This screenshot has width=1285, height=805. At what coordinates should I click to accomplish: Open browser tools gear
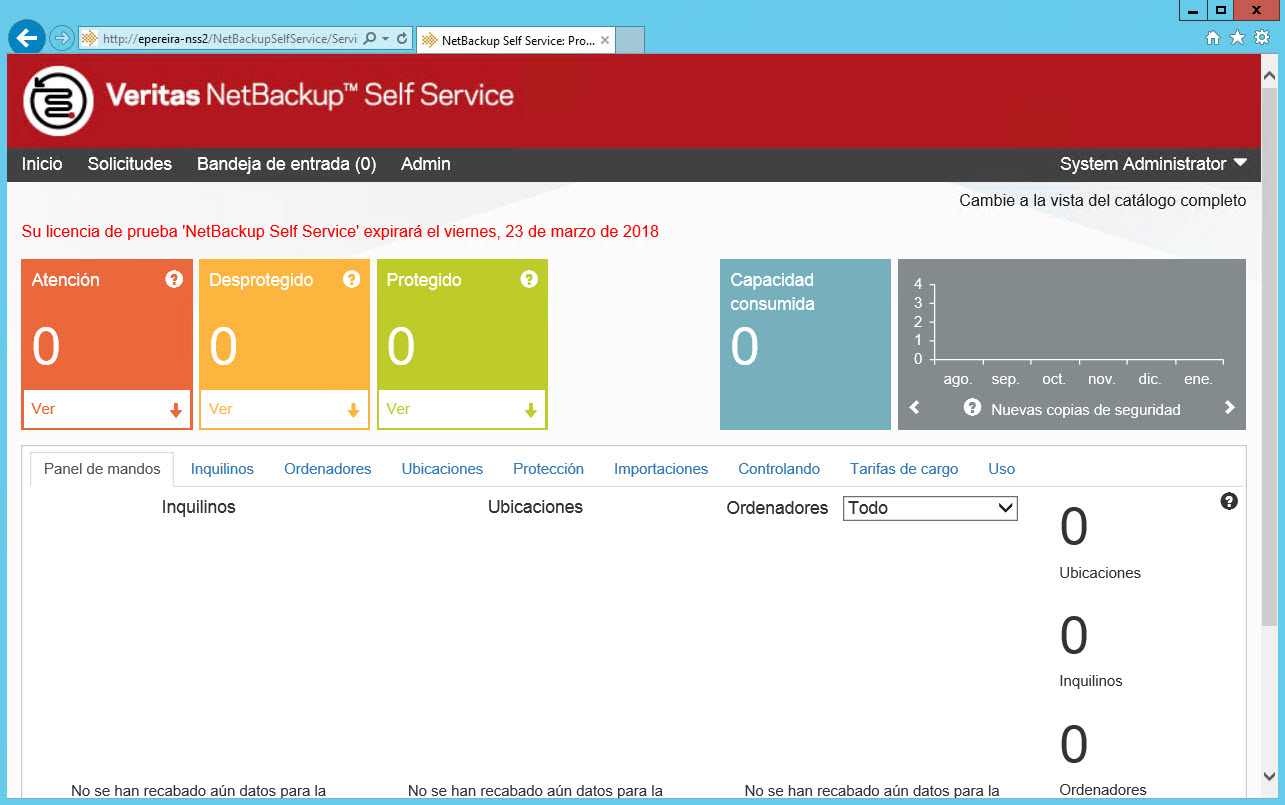pyautogui.click(x=1262, y=38)
